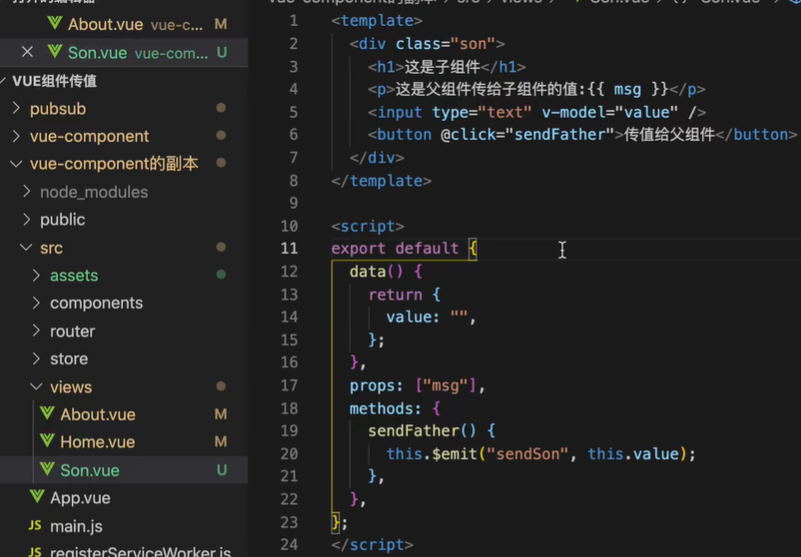Collapse the views folder
The image size is (801, 557).
pyautogui.click(x=36, y=386)
